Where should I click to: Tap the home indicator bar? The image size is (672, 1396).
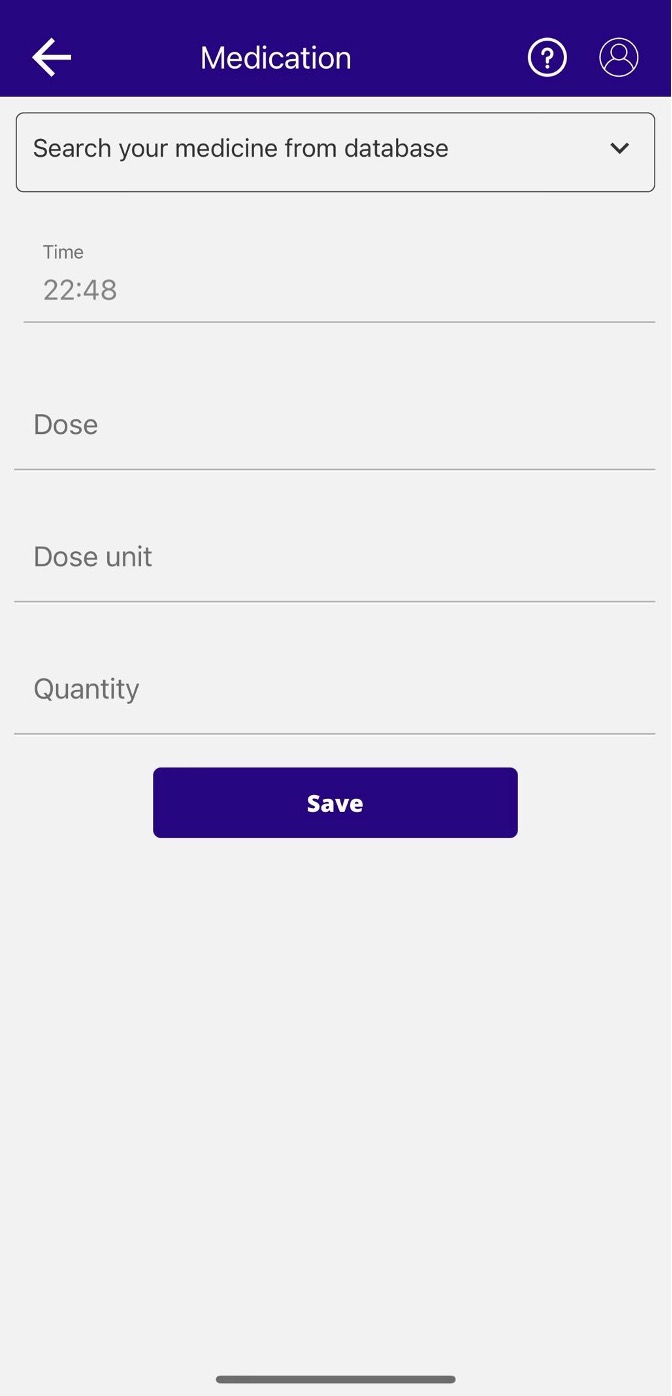click(x=336, y=1380)
